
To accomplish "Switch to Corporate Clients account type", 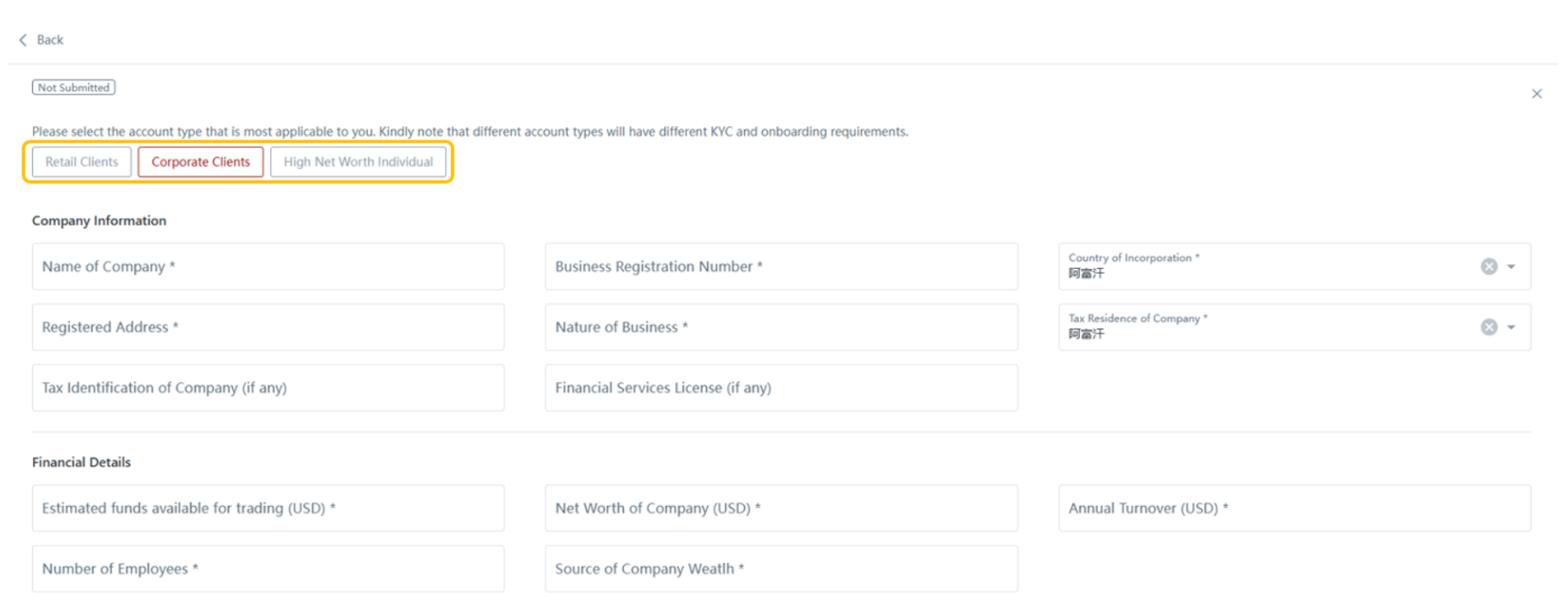I will click(200, 162).
